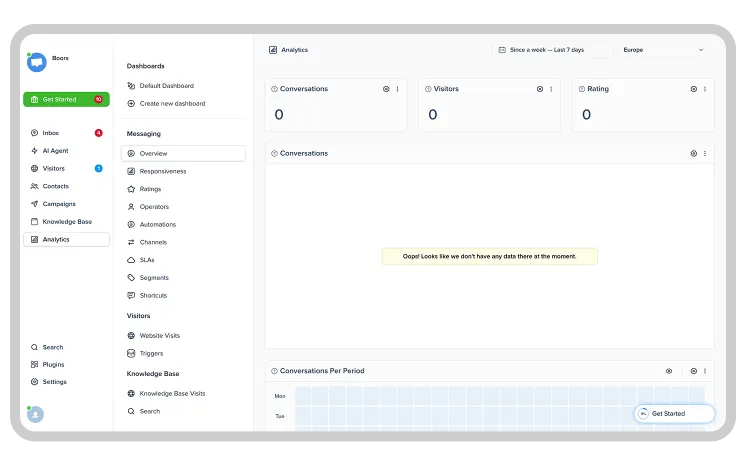Click info icon on Rating card

(x=582, y=89)
